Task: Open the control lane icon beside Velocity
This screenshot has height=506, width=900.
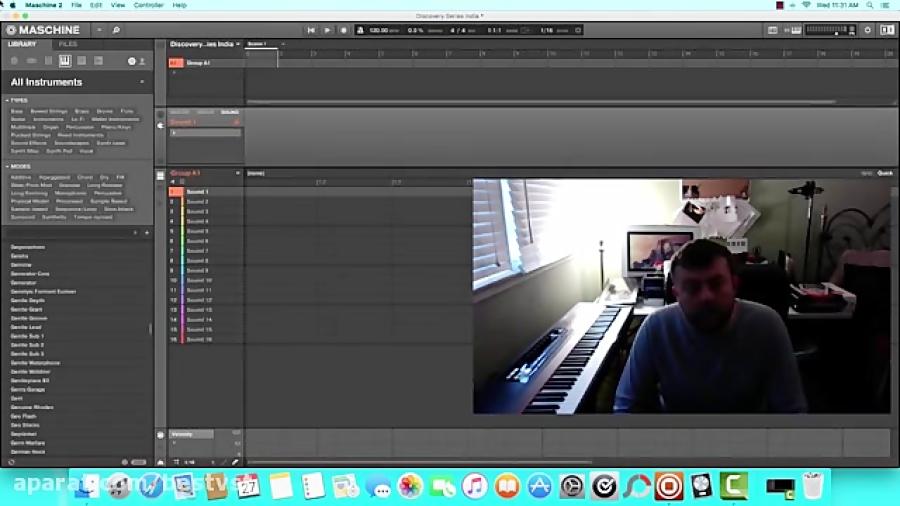Action: (x=161, y=435)
